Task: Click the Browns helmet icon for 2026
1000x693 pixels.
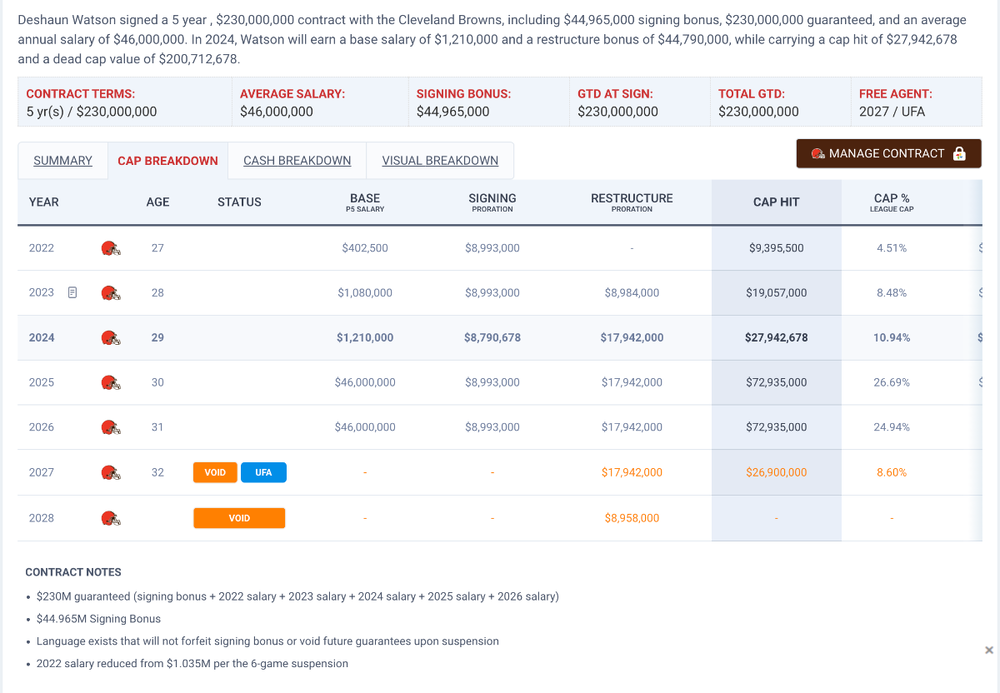Action: [x=111, y=428]
